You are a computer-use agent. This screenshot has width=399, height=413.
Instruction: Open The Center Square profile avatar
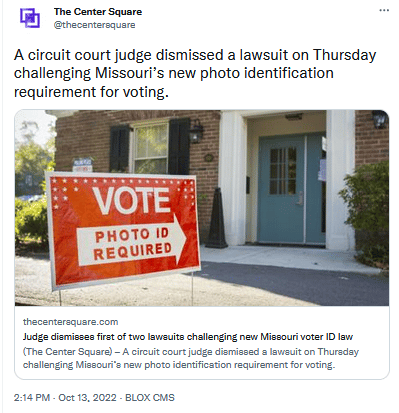click(x=30, y=18)
